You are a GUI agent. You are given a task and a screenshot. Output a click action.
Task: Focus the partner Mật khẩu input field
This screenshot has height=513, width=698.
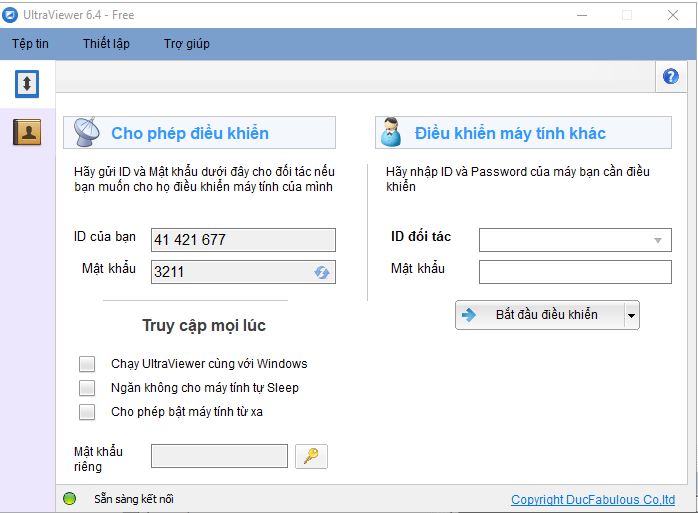(x=575, y=272)
